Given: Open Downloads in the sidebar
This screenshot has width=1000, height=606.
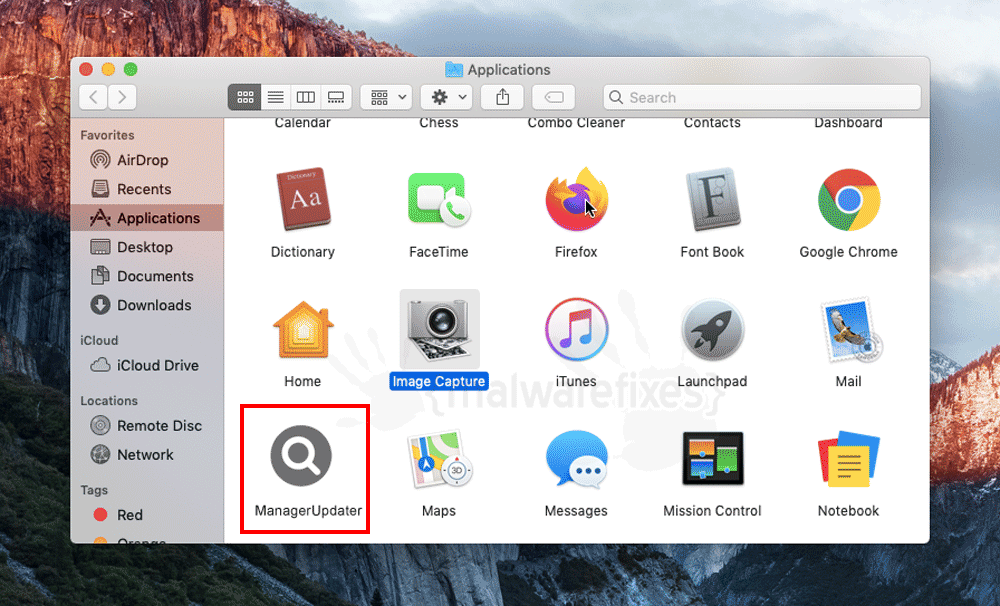Looking at the screenshot, I should [147, 305].
